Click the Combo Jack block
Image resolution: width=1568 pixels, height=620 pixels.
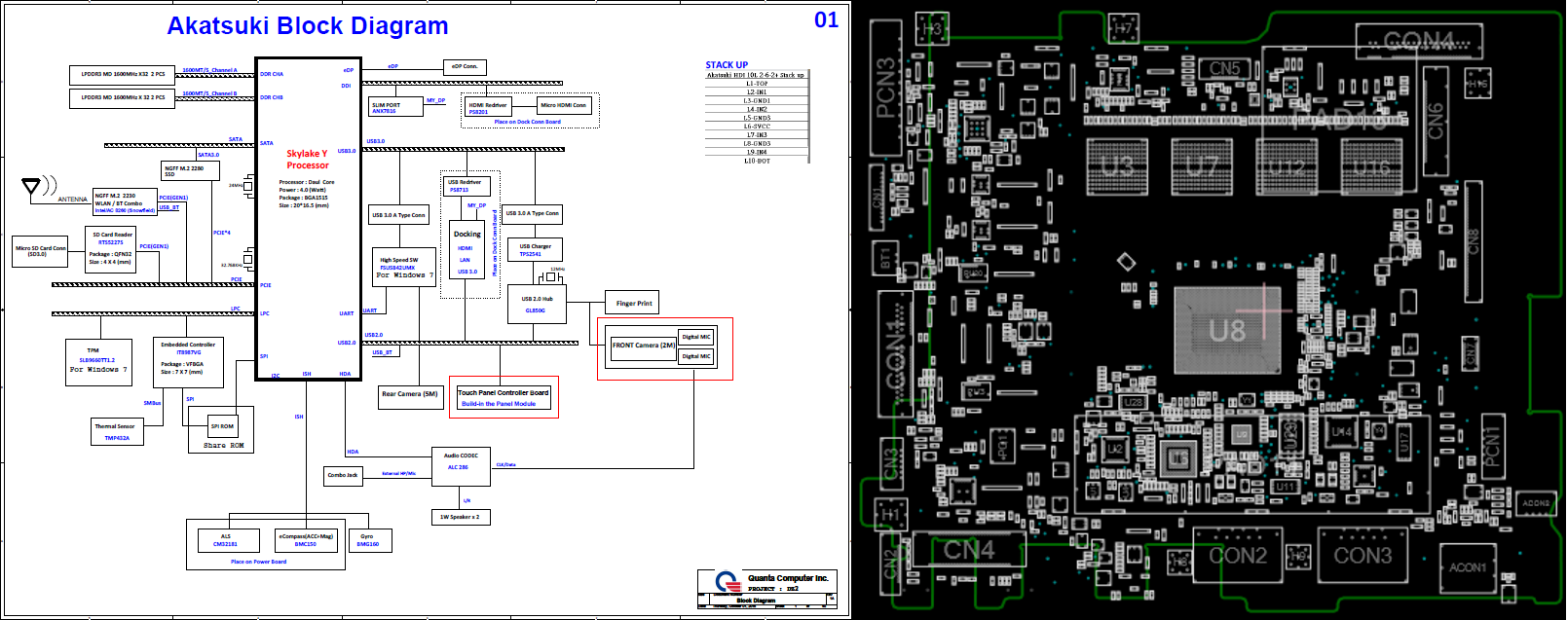point(343,475)
